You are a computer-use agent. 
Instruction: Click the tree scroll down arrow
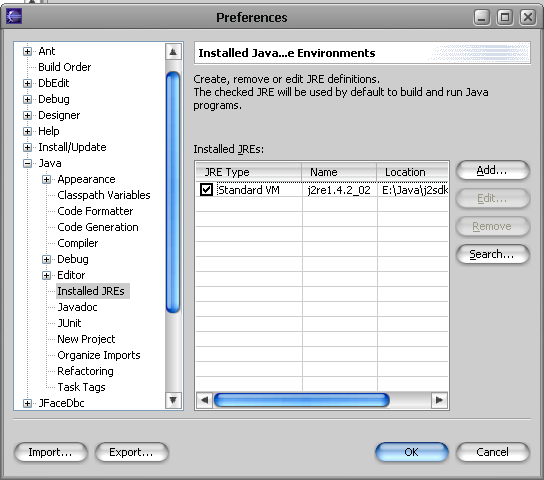tap(173, 401)
